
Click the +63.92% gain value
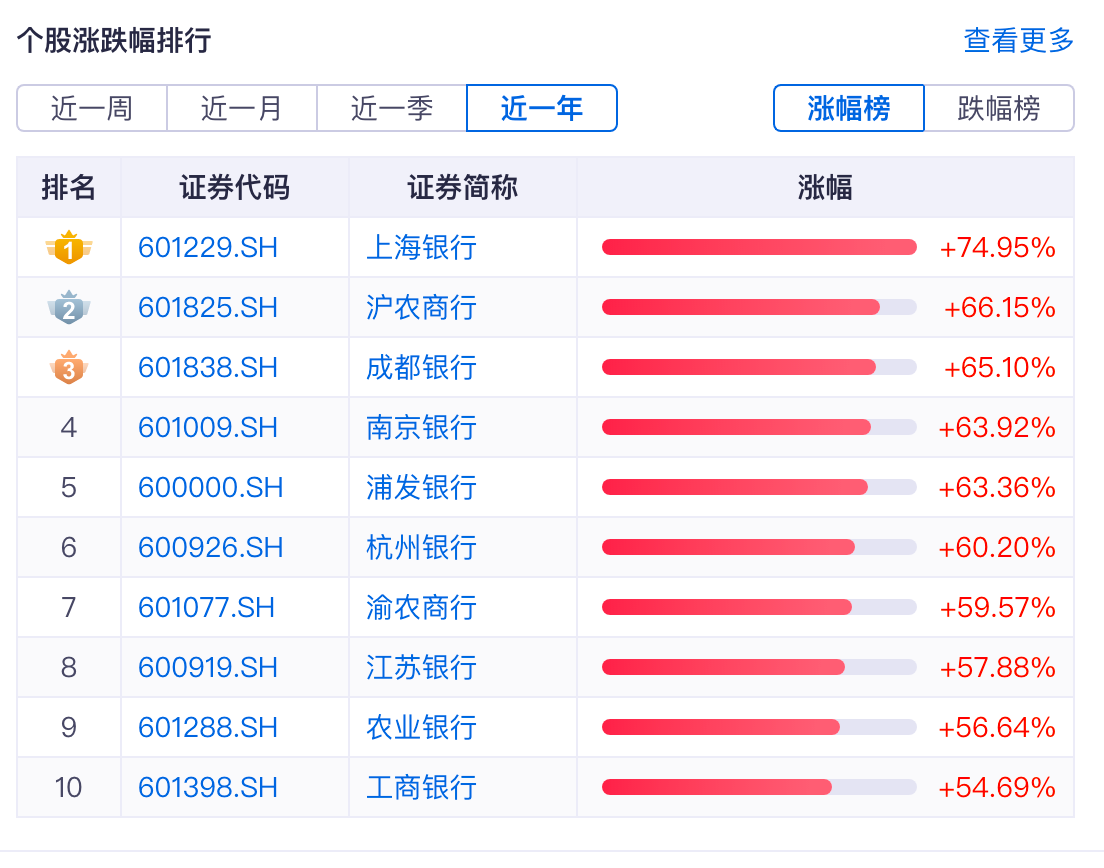click(997, 427)
